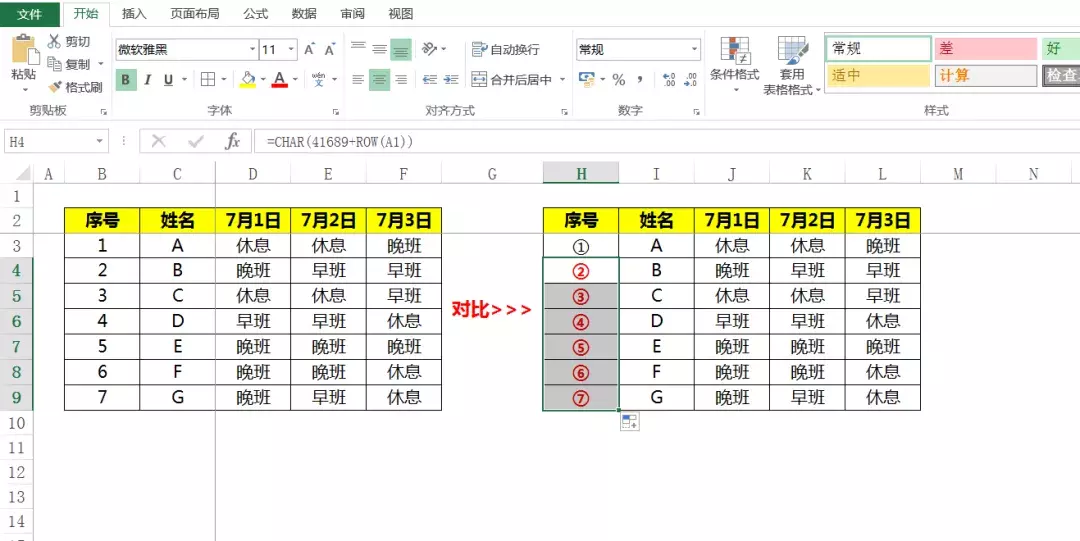This screenshot has height=541, width=1080.
Task: Toggle Bold formatting button
Action: [126, 80]
